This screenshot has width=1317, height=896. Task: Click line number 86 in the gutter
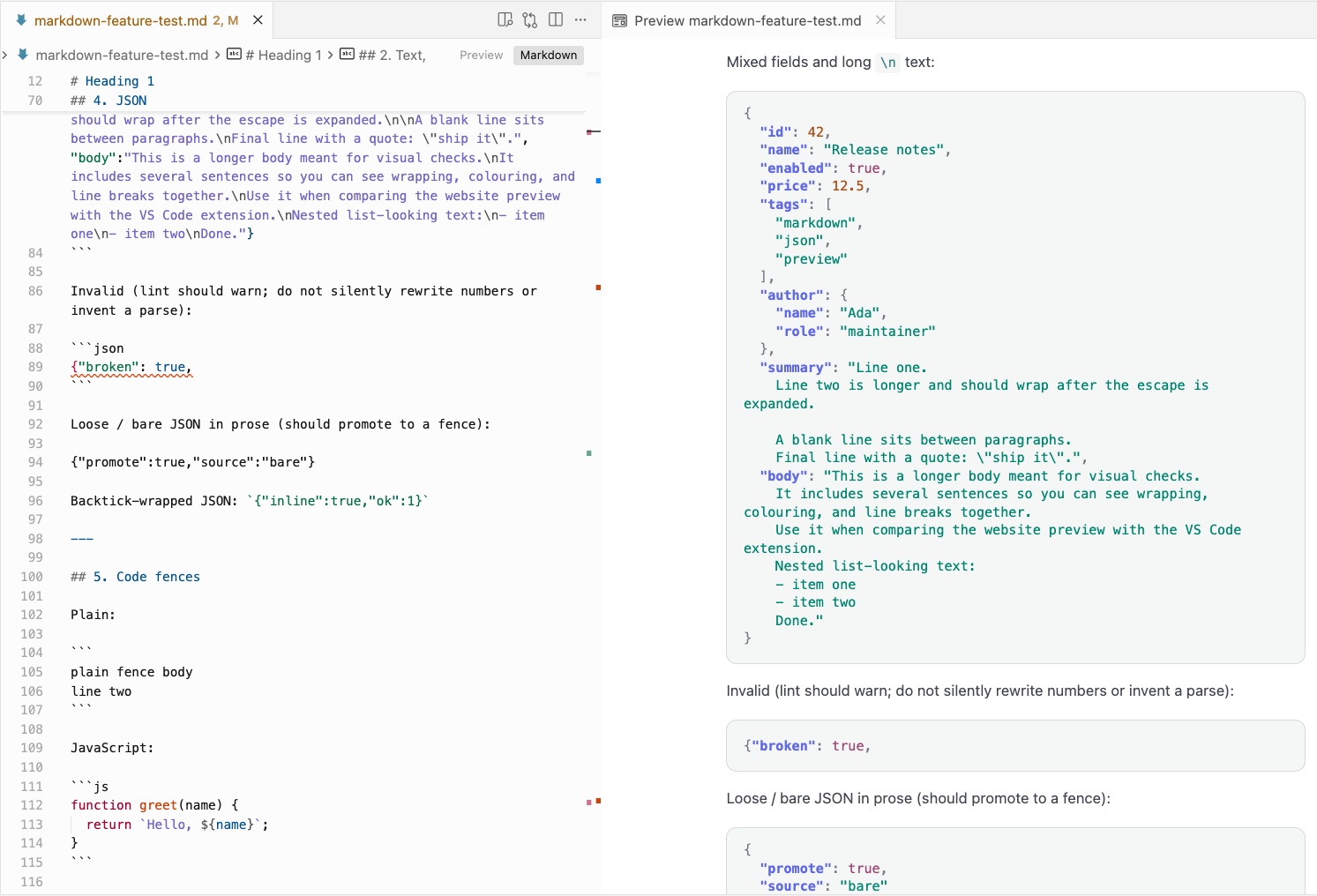(x=35, y=291)
